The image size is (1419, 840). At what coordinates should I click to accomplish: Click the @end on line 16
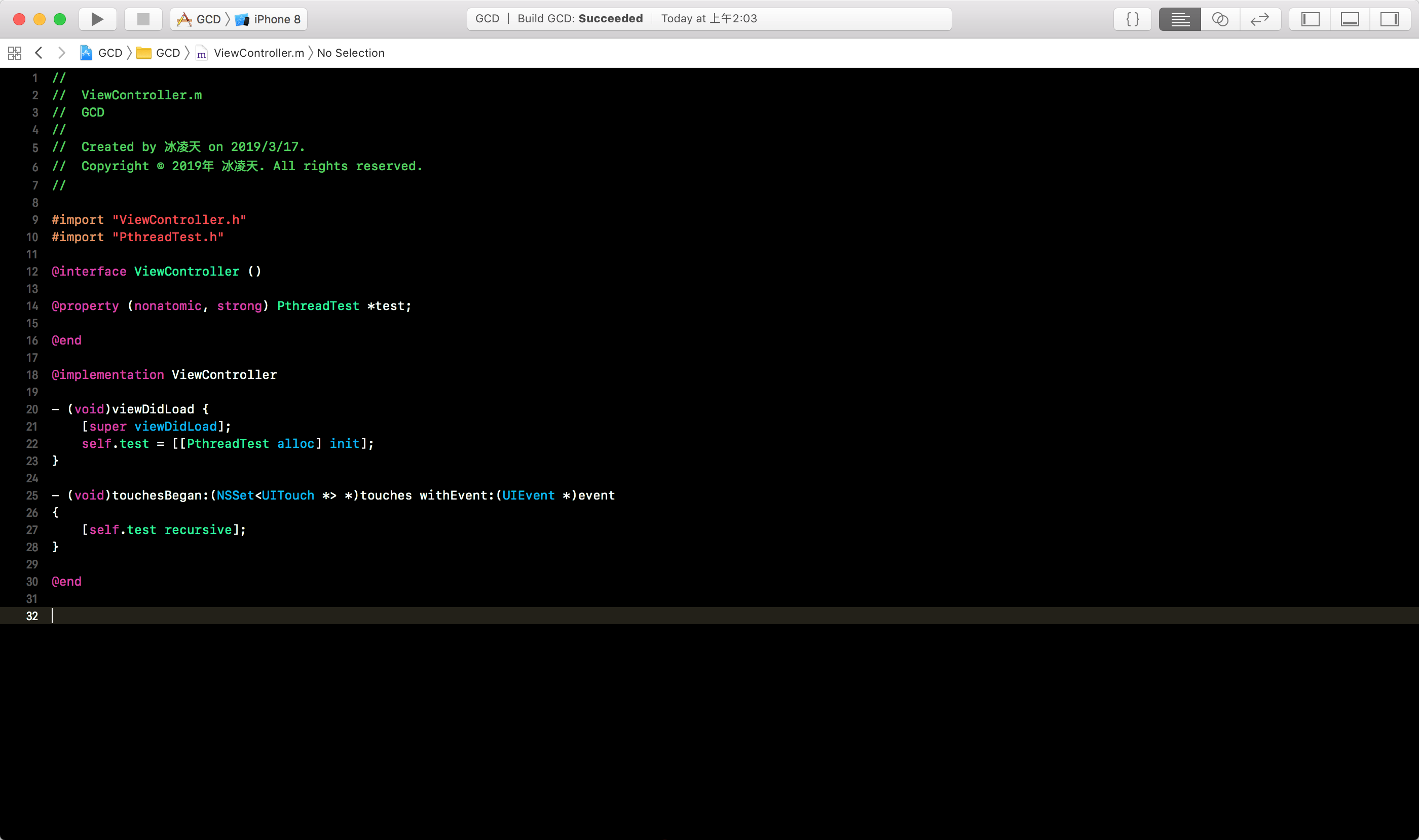click(66, 340)
